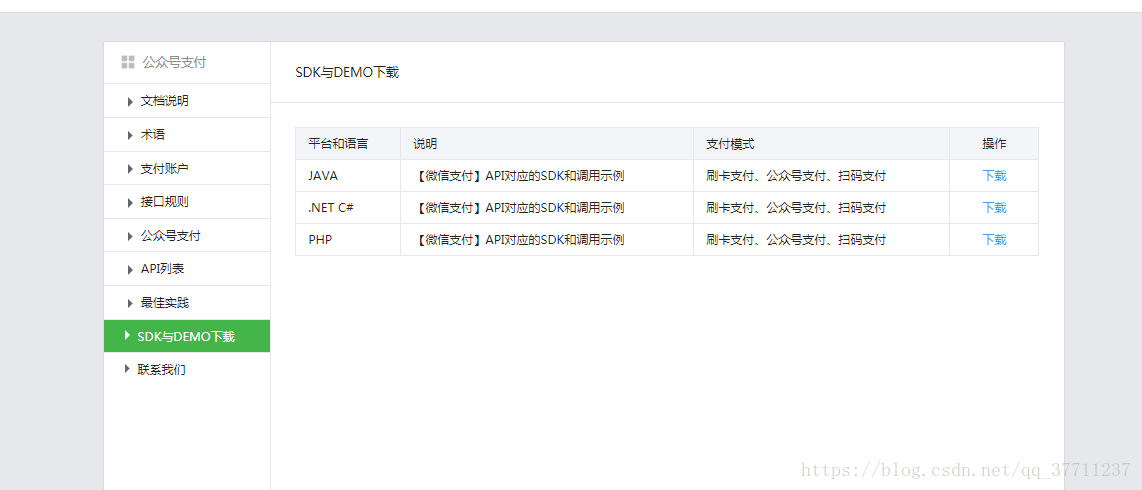
Task: Click the payment modes cell in .NET C# row
Action: point(822,208)
